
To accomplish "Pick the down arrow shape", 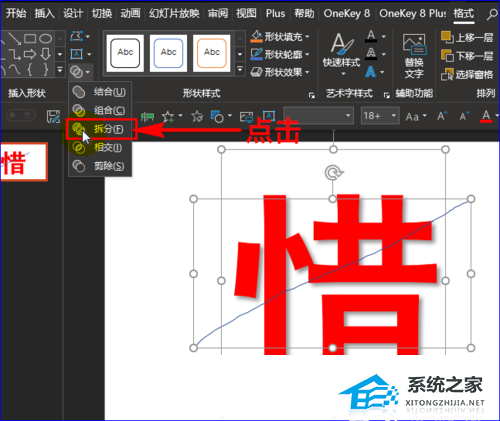I will point(46,54).
